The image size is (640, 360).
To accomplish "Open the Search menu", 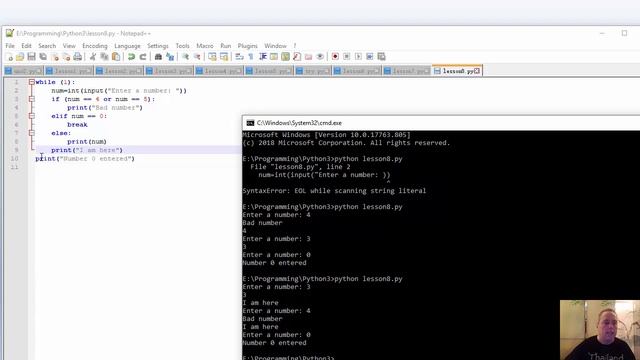I will click(47, 46).
